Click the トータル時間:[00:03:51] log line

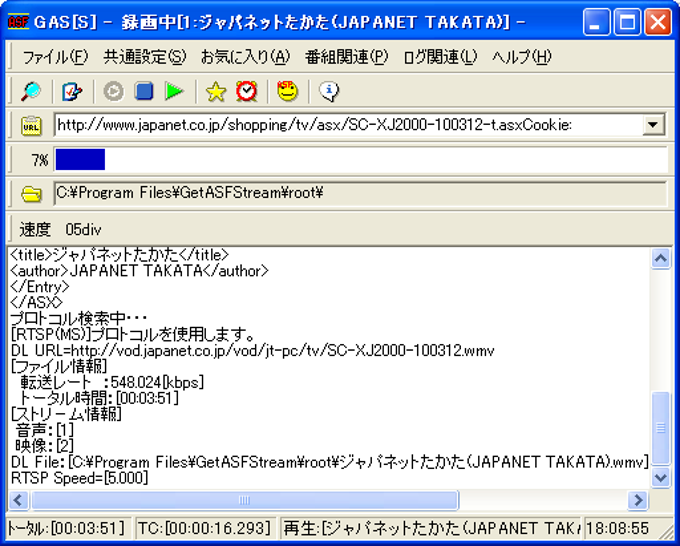pos(99,398)
